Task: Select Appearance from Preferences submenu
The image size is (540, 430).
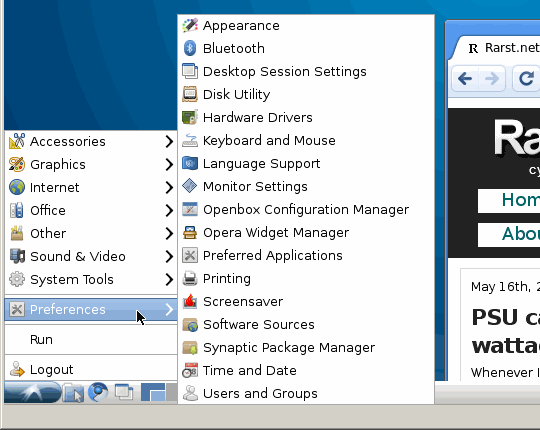Action: [306, 25]
